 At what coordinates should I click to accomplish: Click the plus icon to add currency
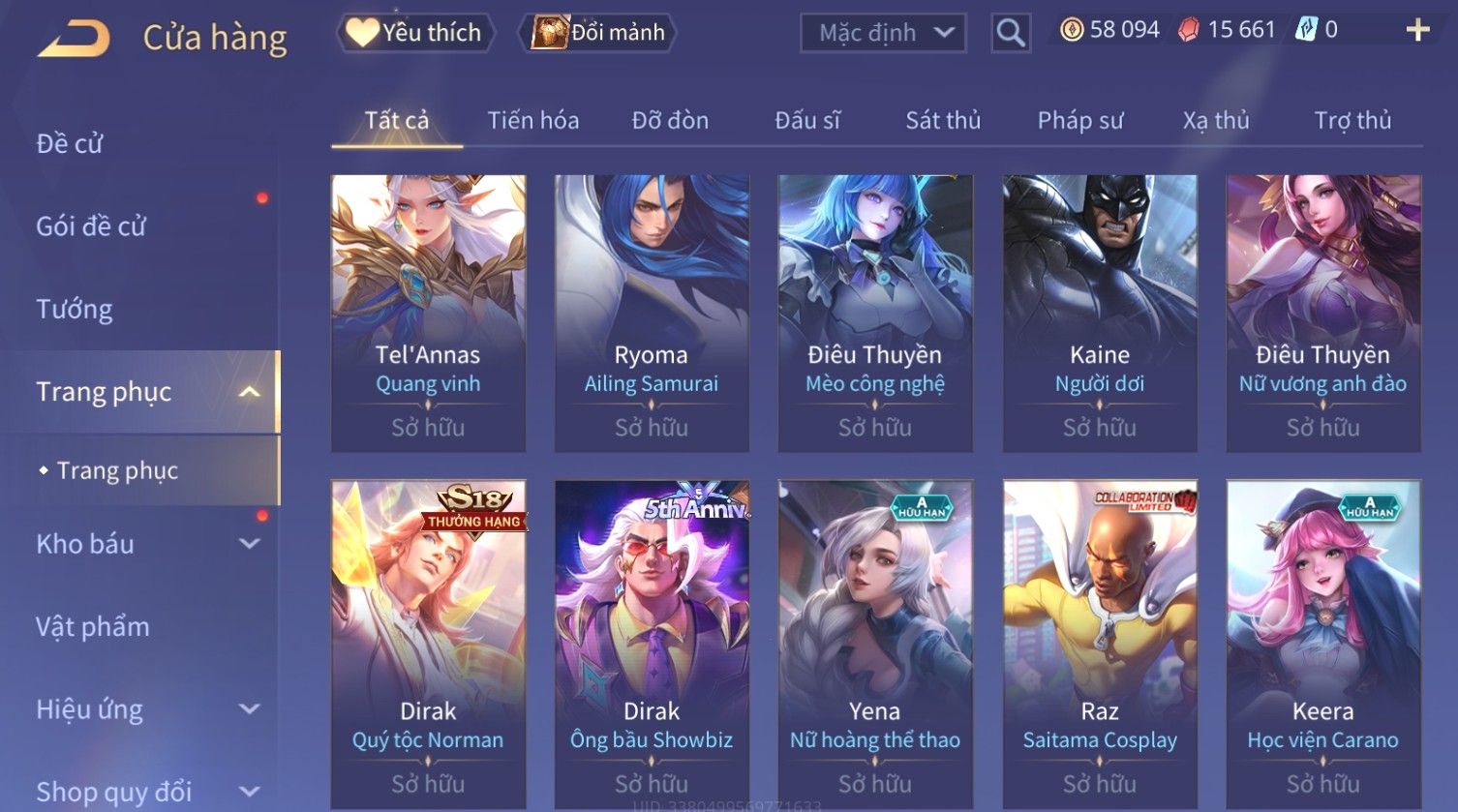tap(1417, 30)
